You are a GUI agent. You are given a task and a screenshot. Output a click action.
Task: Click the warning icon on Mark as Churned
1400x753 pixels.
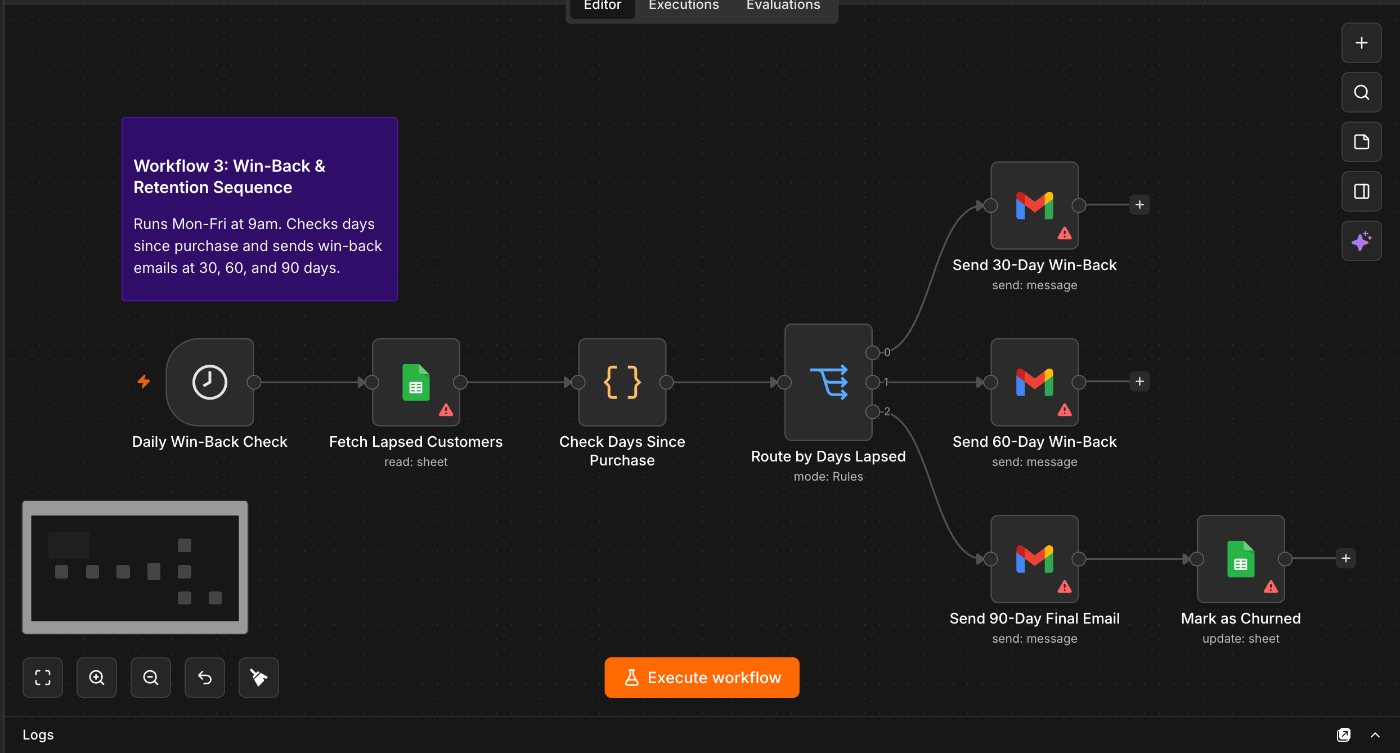click(x=1271, y=587)
